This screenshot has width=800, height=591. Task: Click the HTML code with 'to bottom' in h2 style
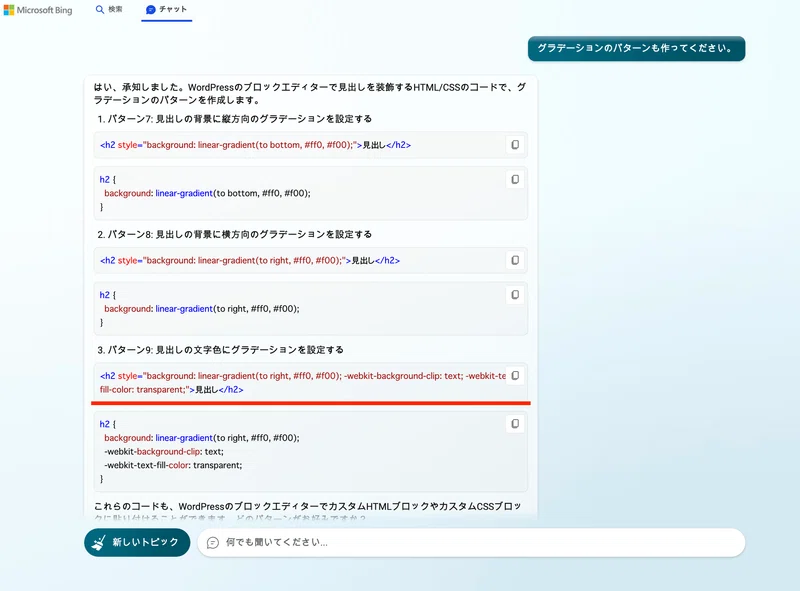[256, 145]
